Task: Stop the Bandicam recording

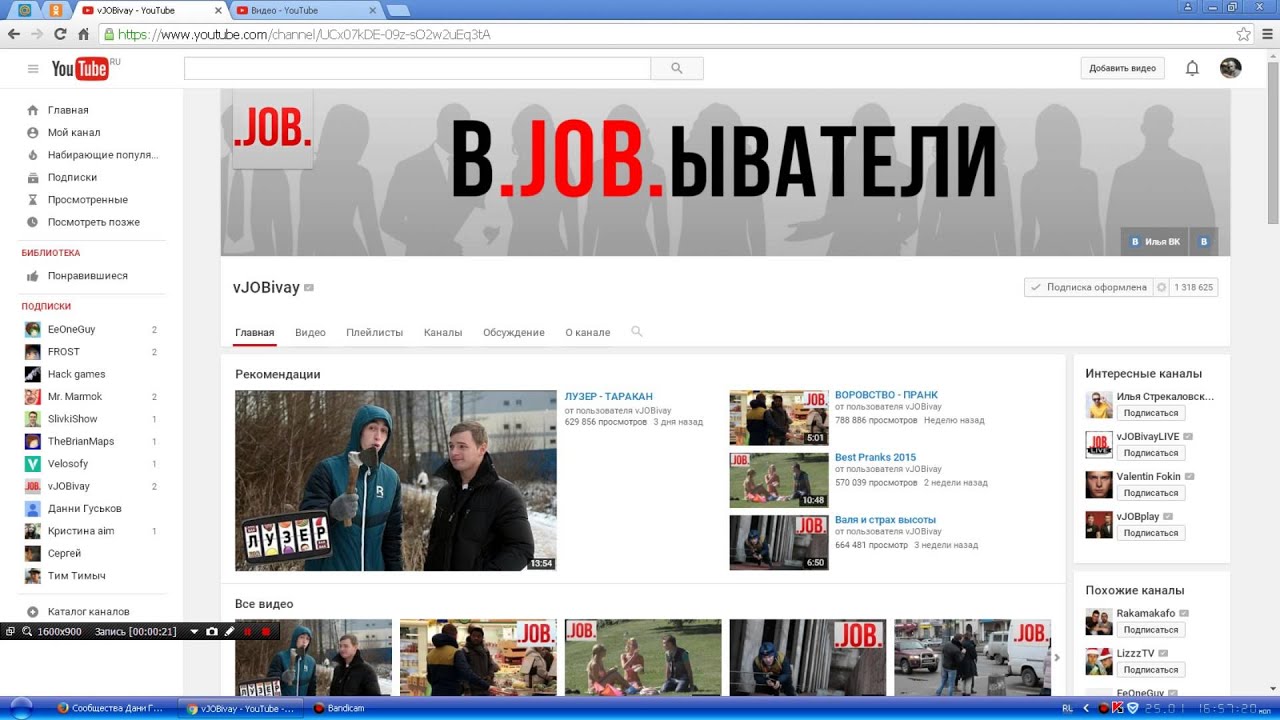Action: tap(265, 632)
